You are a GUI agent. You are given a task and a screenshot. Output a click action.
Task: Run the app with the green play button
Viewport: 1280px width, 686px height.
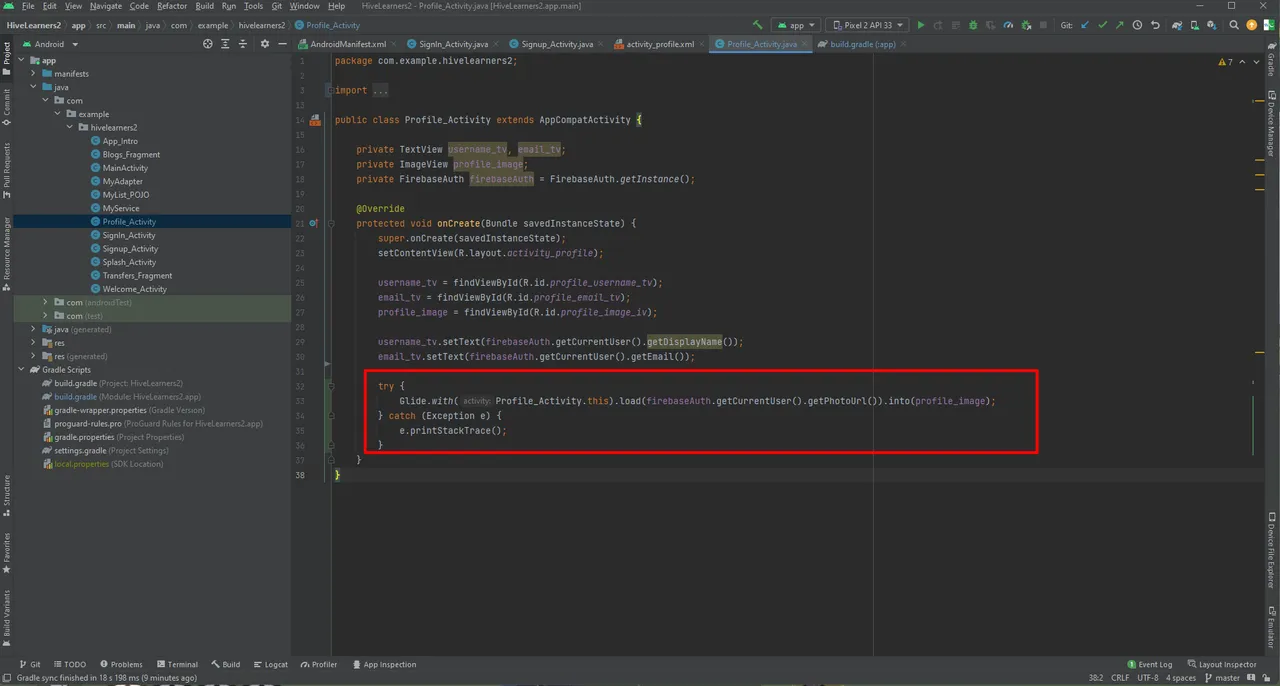click(x=921, y=25)
